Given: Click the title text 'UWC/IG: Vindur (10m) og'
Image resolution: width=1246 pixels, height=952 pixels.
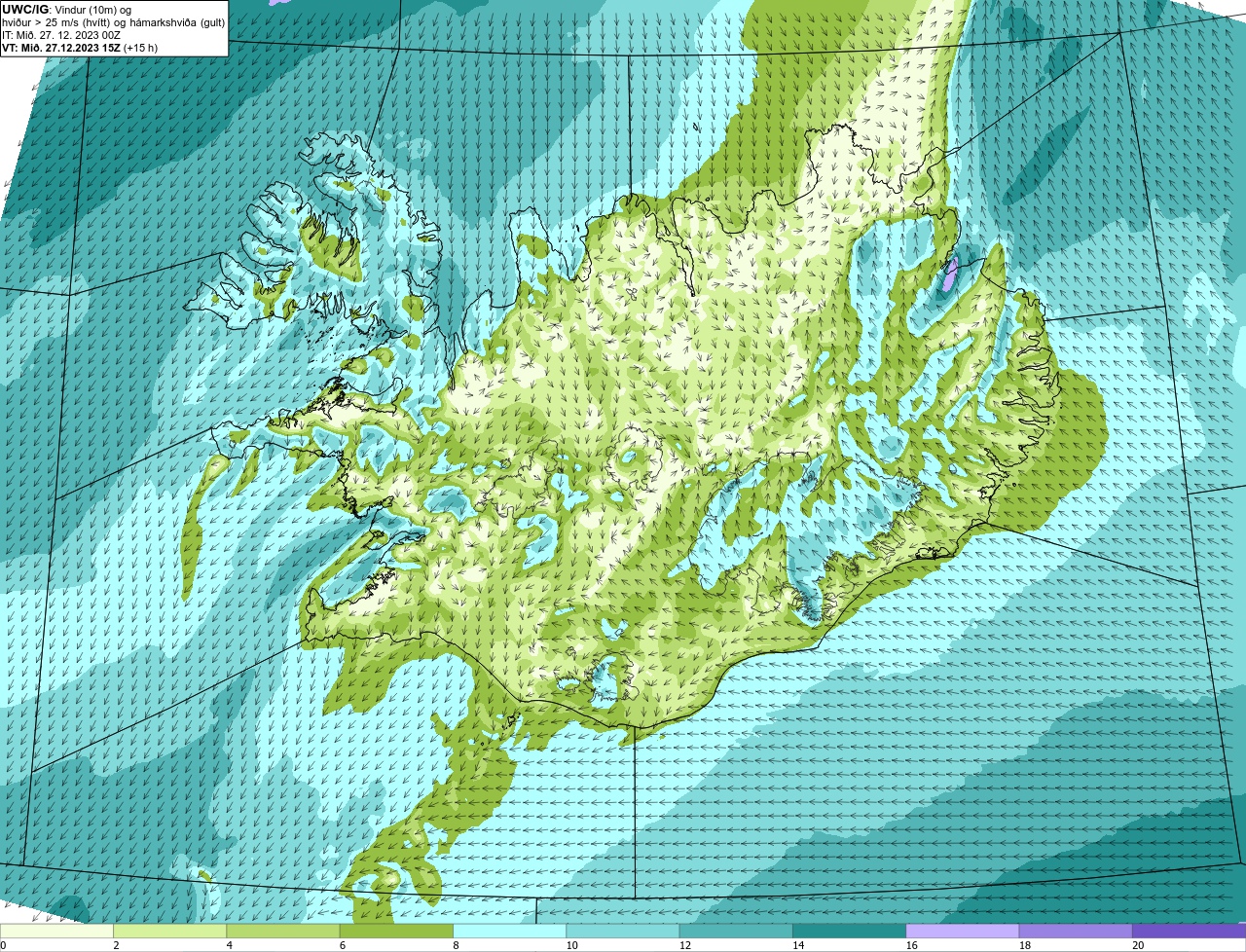Looking at the screenshot, I should pyautogui.click(x=66, y=9).
